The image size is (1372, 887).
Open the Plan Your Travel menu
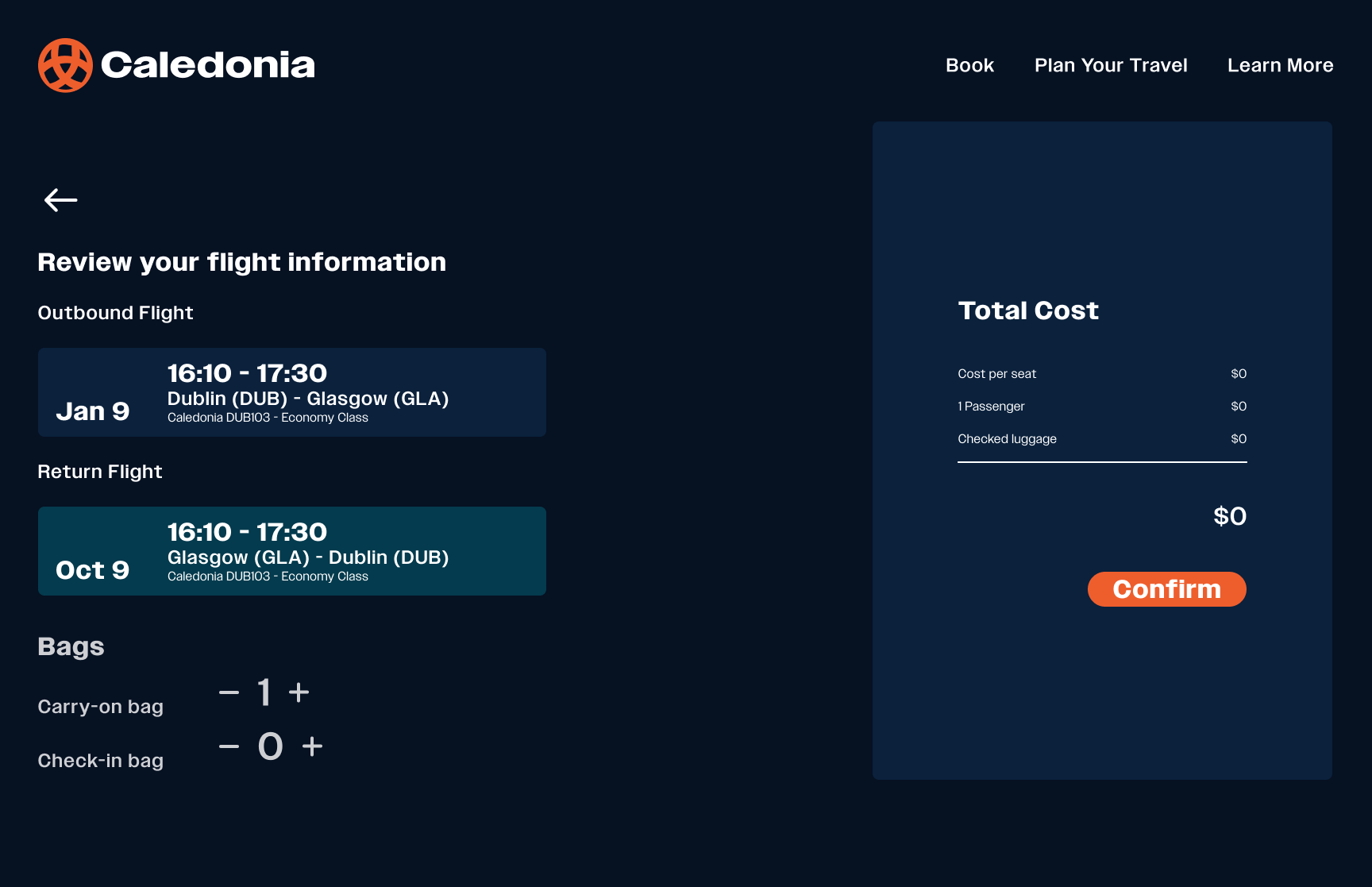click(x=1110, y=65)
